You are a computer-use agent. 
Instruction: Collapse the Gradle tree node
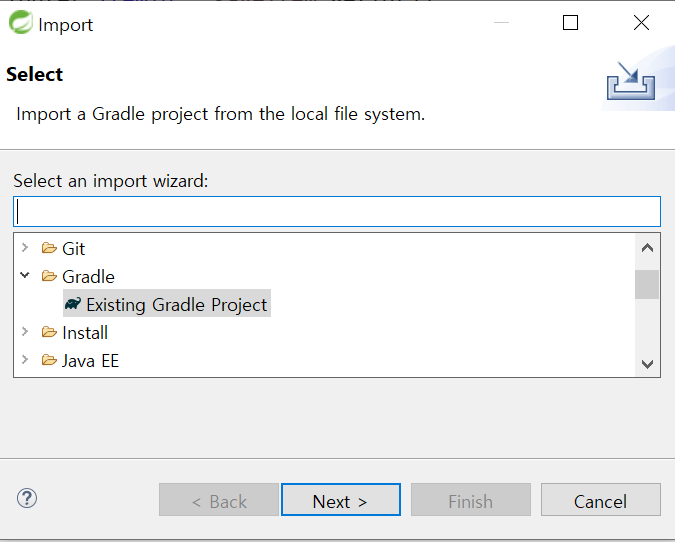[25, 277]
